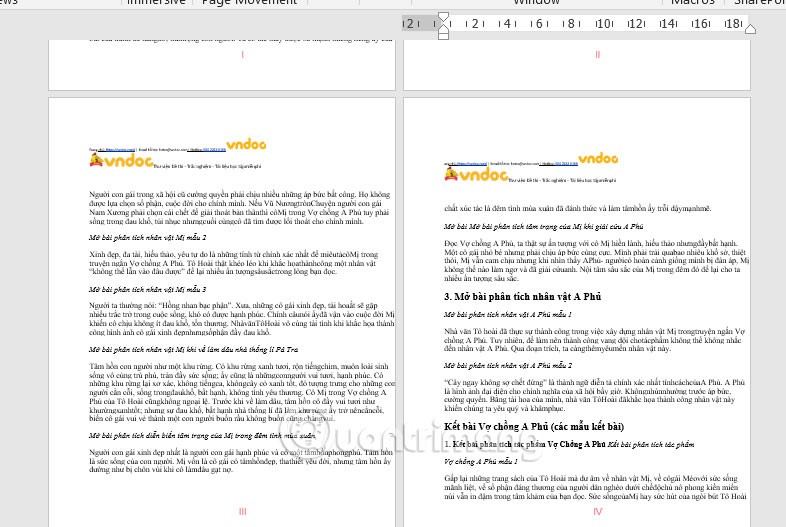
Task: Click the tagline under the page III vndoc logo
Action: point(207,166)
